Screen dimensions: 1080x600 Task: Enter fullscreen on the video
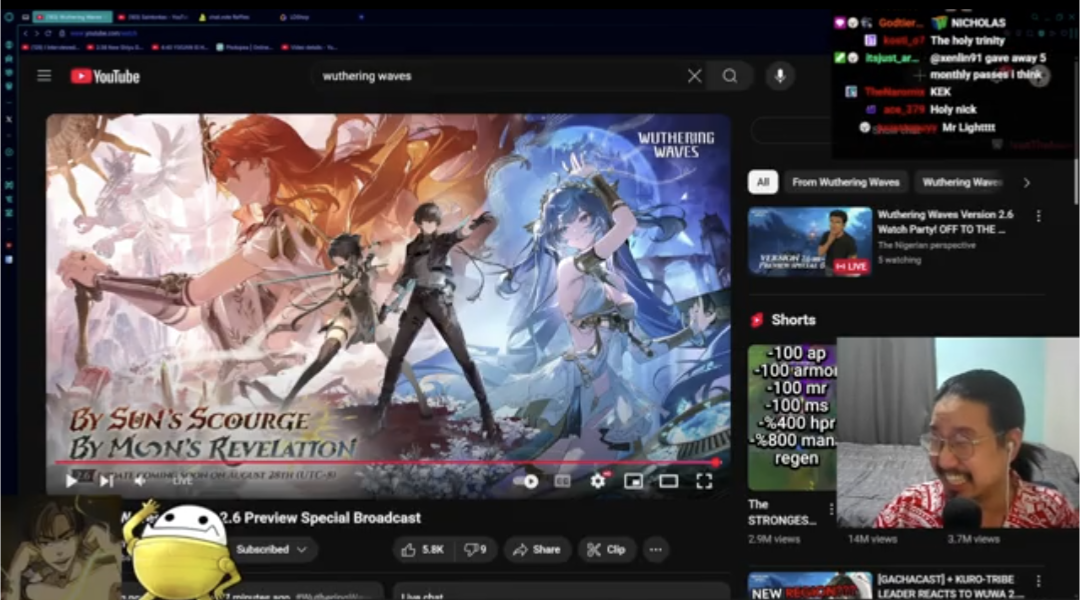(x=704, y=481)
